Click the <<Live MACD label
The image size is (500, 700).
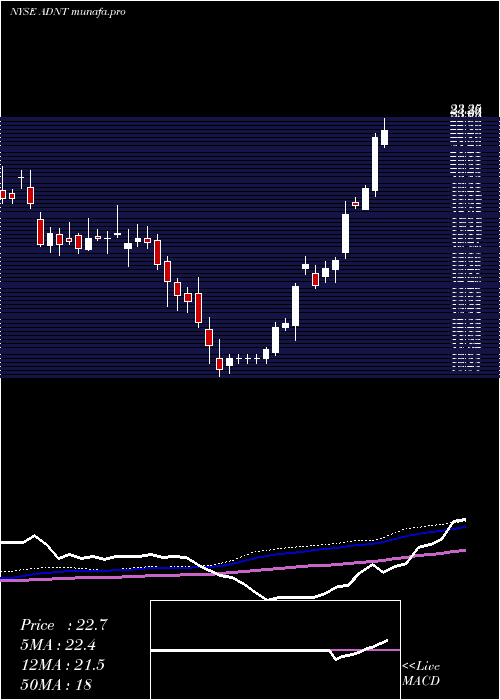coord(421,673)
